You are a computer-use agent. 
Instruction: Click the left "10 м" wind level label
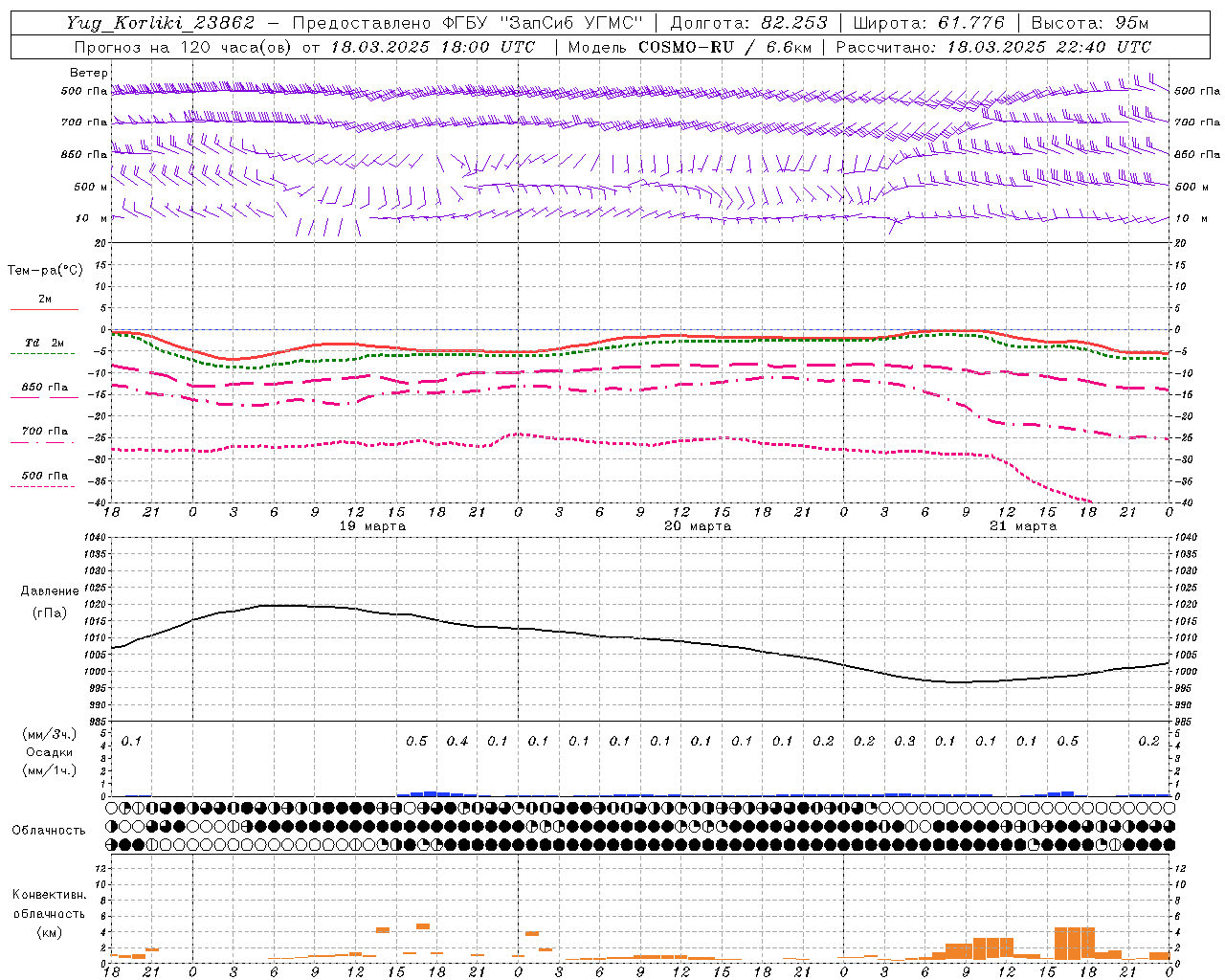(92, 218)
